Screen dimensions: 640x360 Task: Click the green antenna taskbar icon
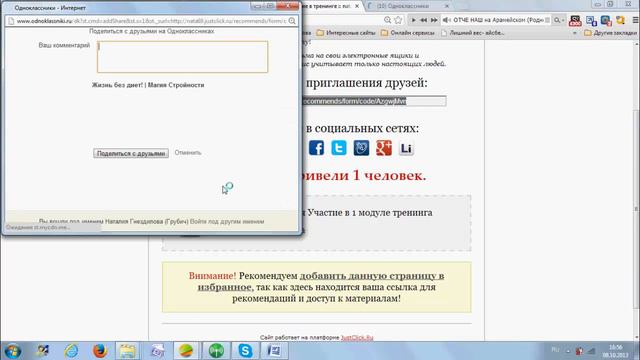point(216,351)
